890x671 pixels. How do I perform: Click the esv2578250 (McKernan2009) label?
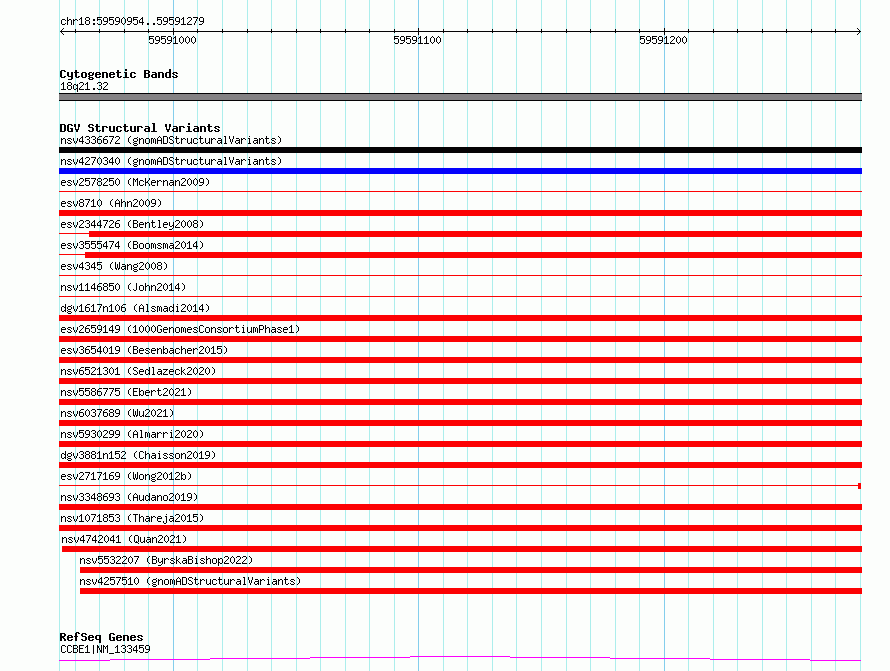[x=135, y=182]
